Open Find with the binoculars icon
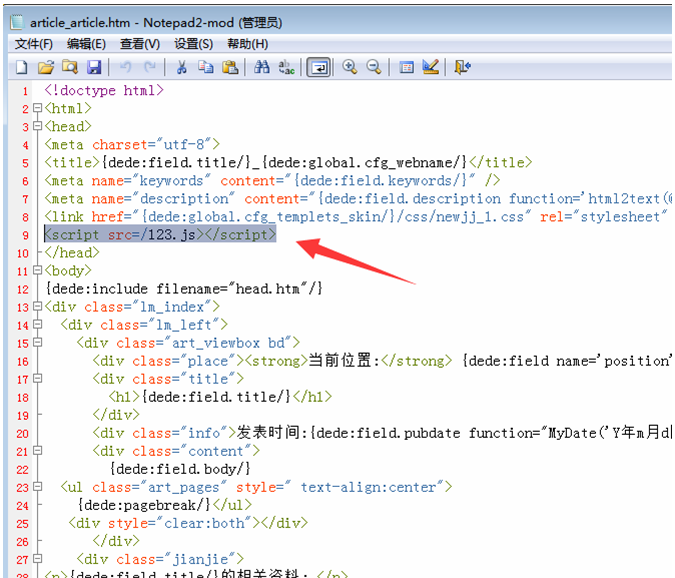Viewport: 675px width, 578px height. (262, 67)
